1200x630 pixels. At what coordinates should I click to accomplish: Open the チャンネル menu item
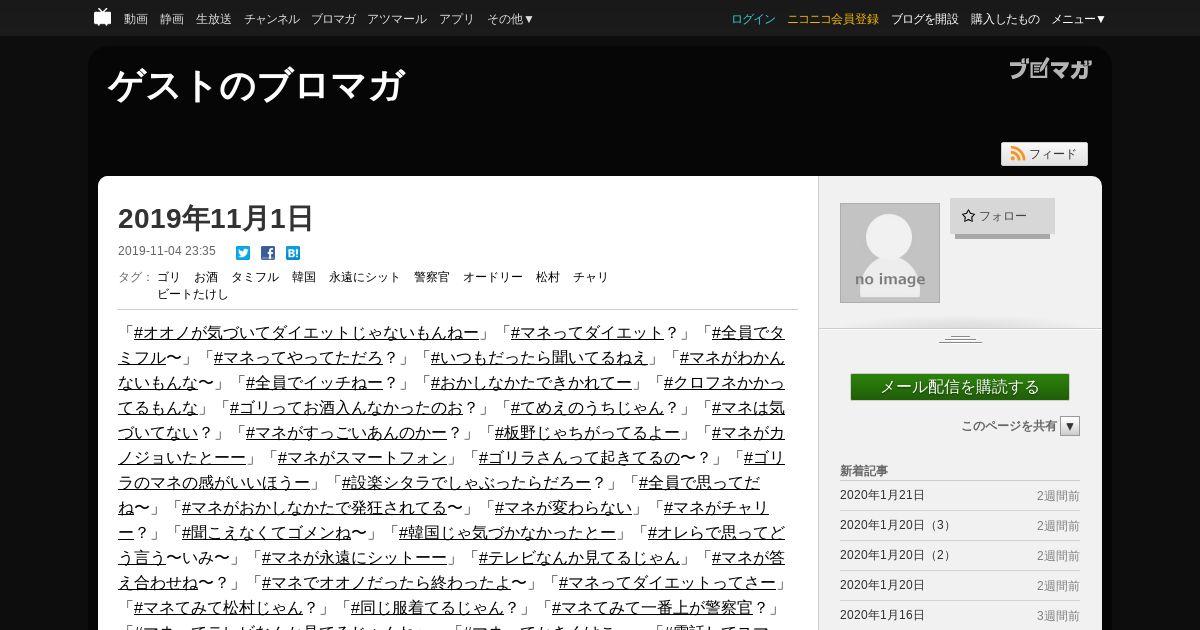[x=272, y=19]
